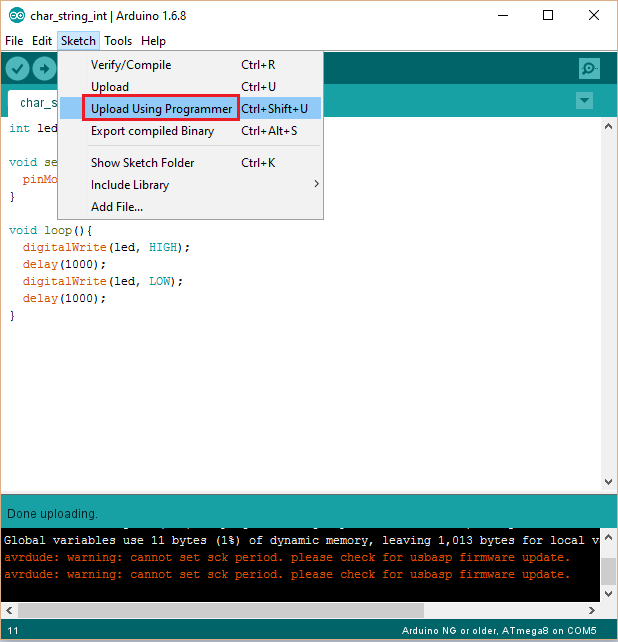This screenshot has width=618, height=642.
Task: Click the Arduino logo in title bar
Action: [17, 16]
